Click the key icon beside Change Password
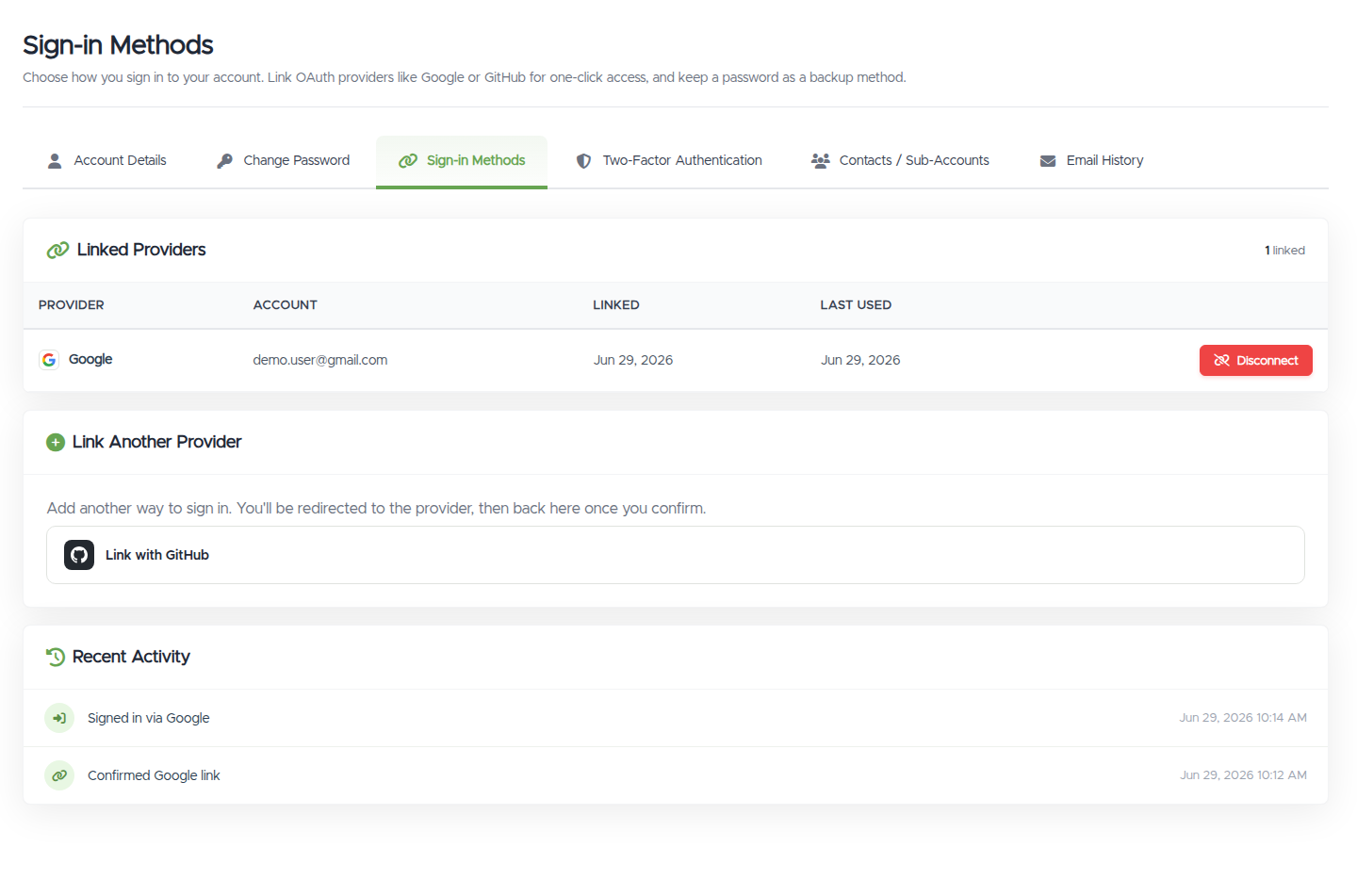The height and width of the screenshot is (896, 1357). click(224, 161)
